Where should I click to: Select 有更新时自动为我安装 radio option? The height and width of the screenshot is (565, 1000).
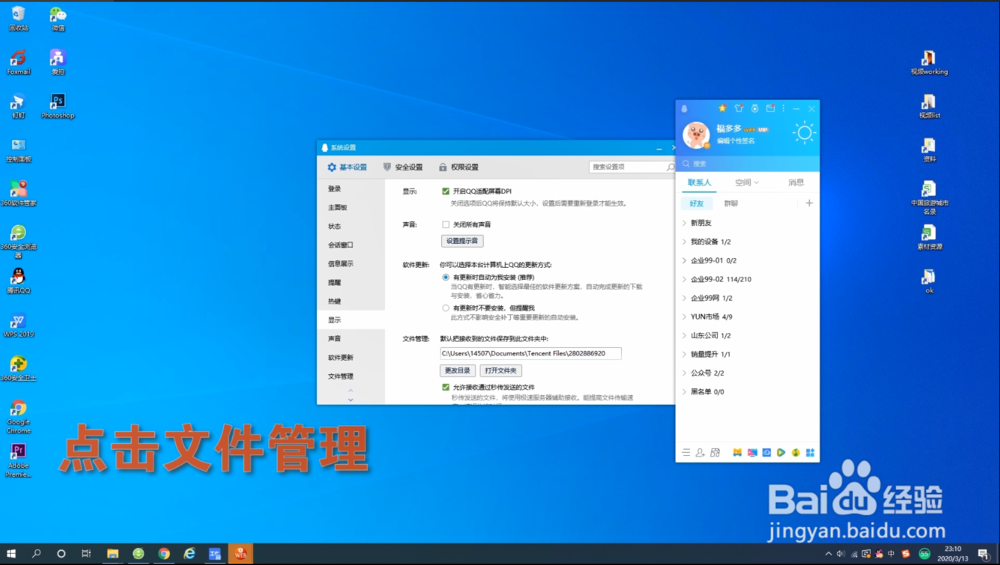446,277
